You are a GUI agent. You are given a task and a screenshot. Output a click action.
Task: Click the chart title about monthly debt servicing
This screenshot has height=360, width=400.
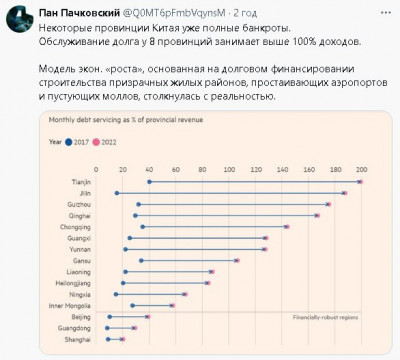(x=126, y=120)
